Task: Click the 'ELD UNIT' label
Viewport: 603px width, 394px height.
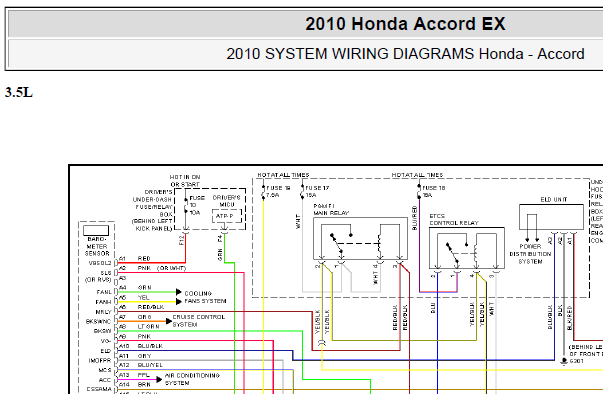Action: pyautogui.click(x=553, y=199)
